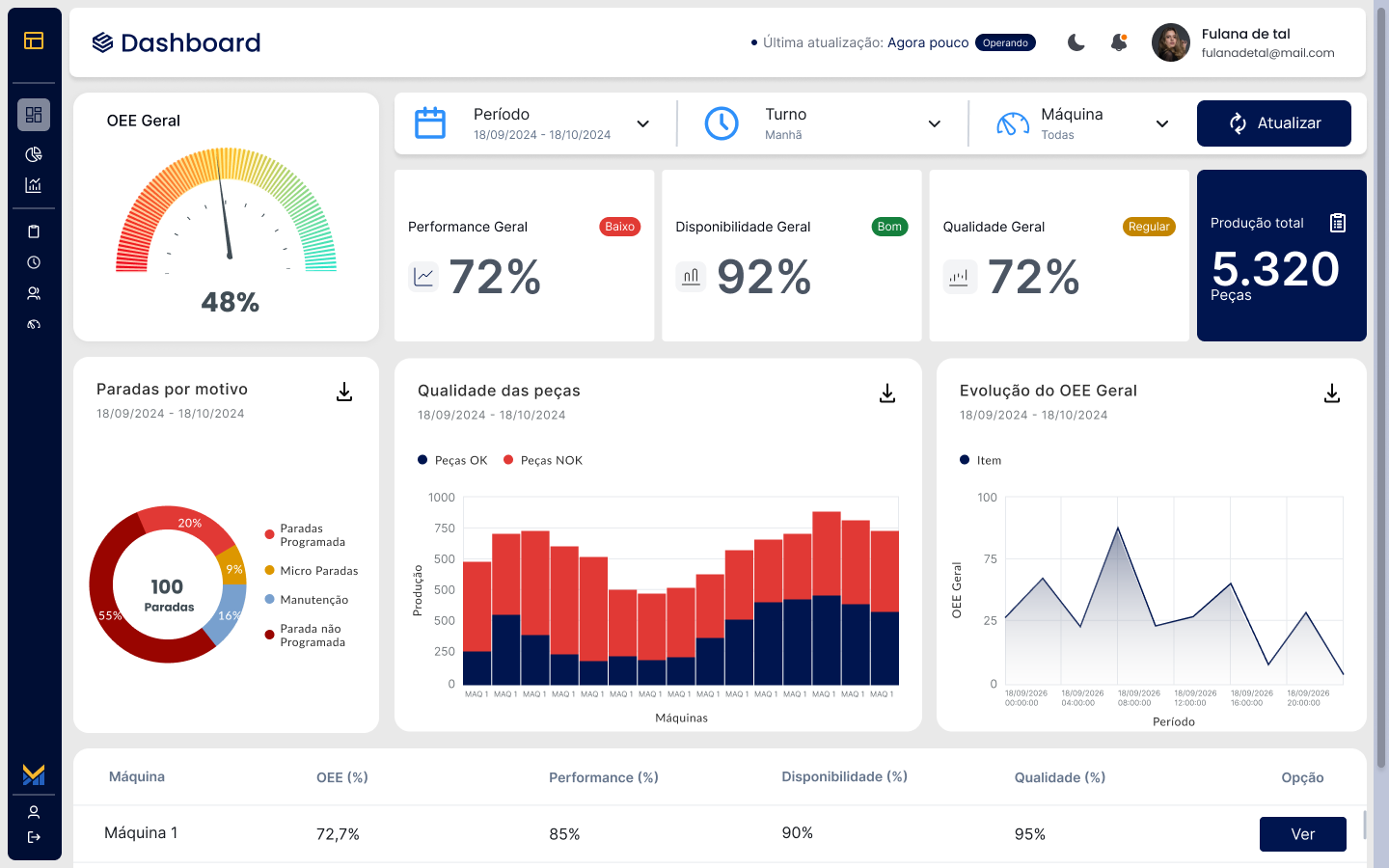
Task: Click the Bom badge on Disponibilidade Geral
Action: click(x=889, y=227)
